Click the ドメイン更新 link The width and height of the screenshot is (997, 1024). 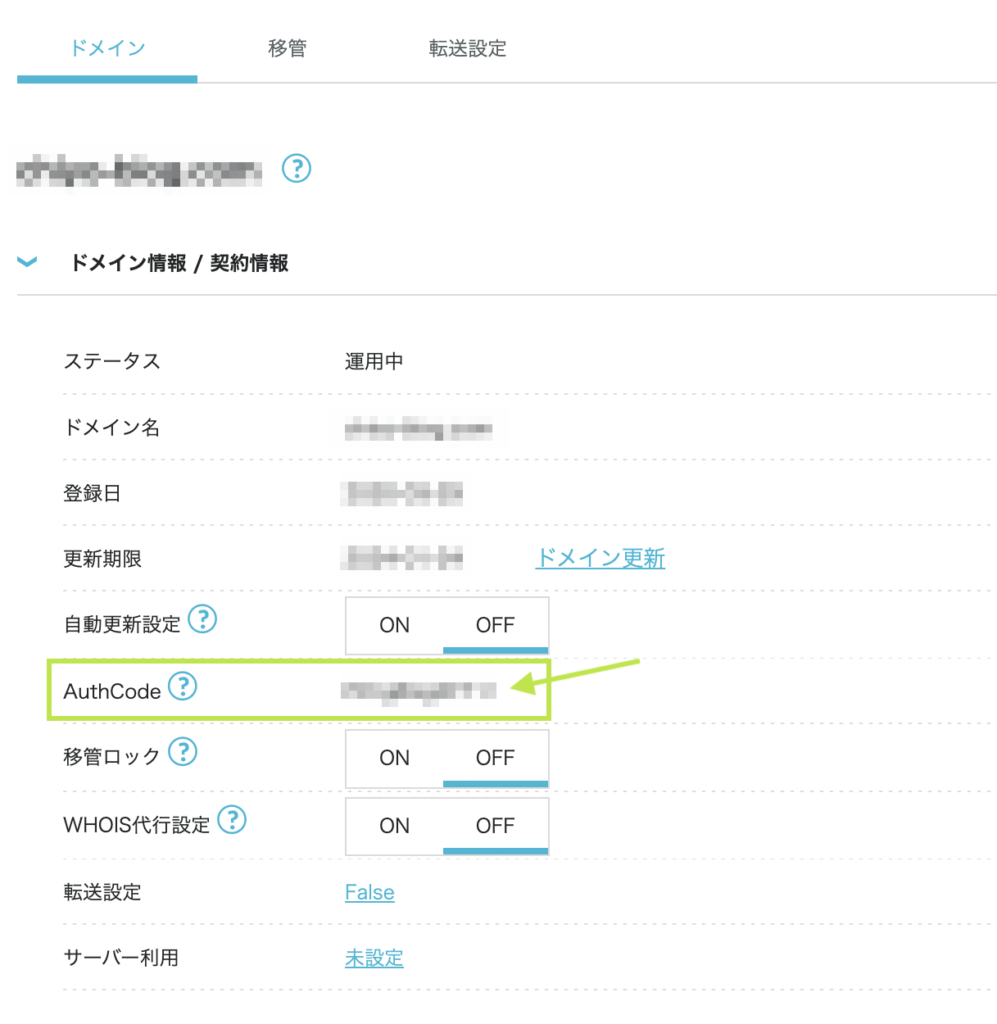(599, 559)
